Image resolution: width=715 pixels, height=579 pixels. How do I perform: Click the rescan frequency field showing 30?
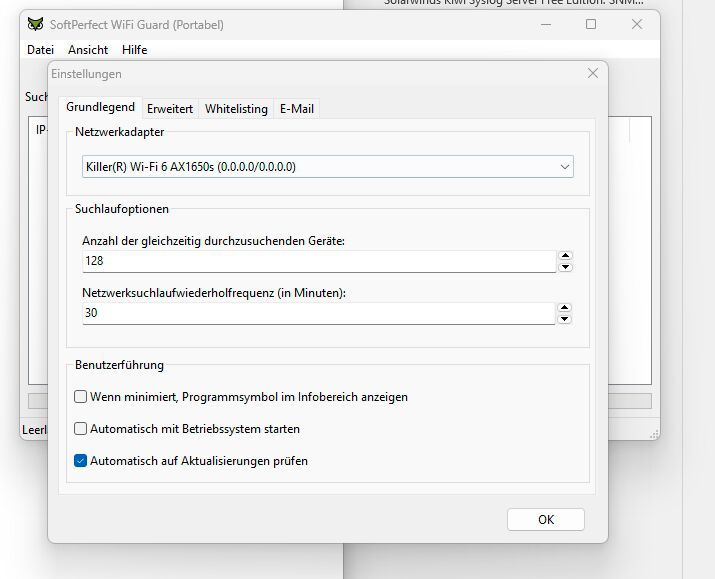pyautogui.click(x=319, y=313)
